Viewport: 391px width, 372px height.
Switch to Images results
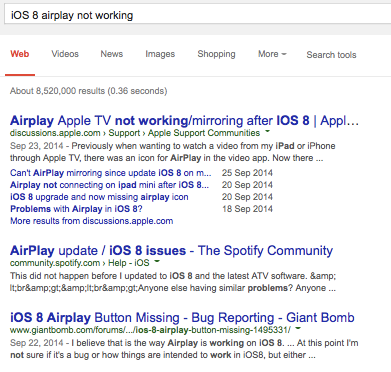coord(160,54)
